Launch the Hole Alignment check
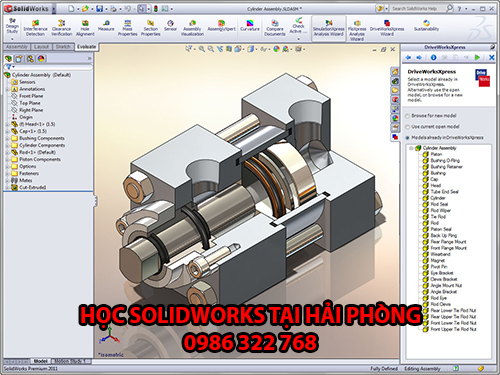Image resolution: width=500 pixels, height=375 pixels. (85, 27)
